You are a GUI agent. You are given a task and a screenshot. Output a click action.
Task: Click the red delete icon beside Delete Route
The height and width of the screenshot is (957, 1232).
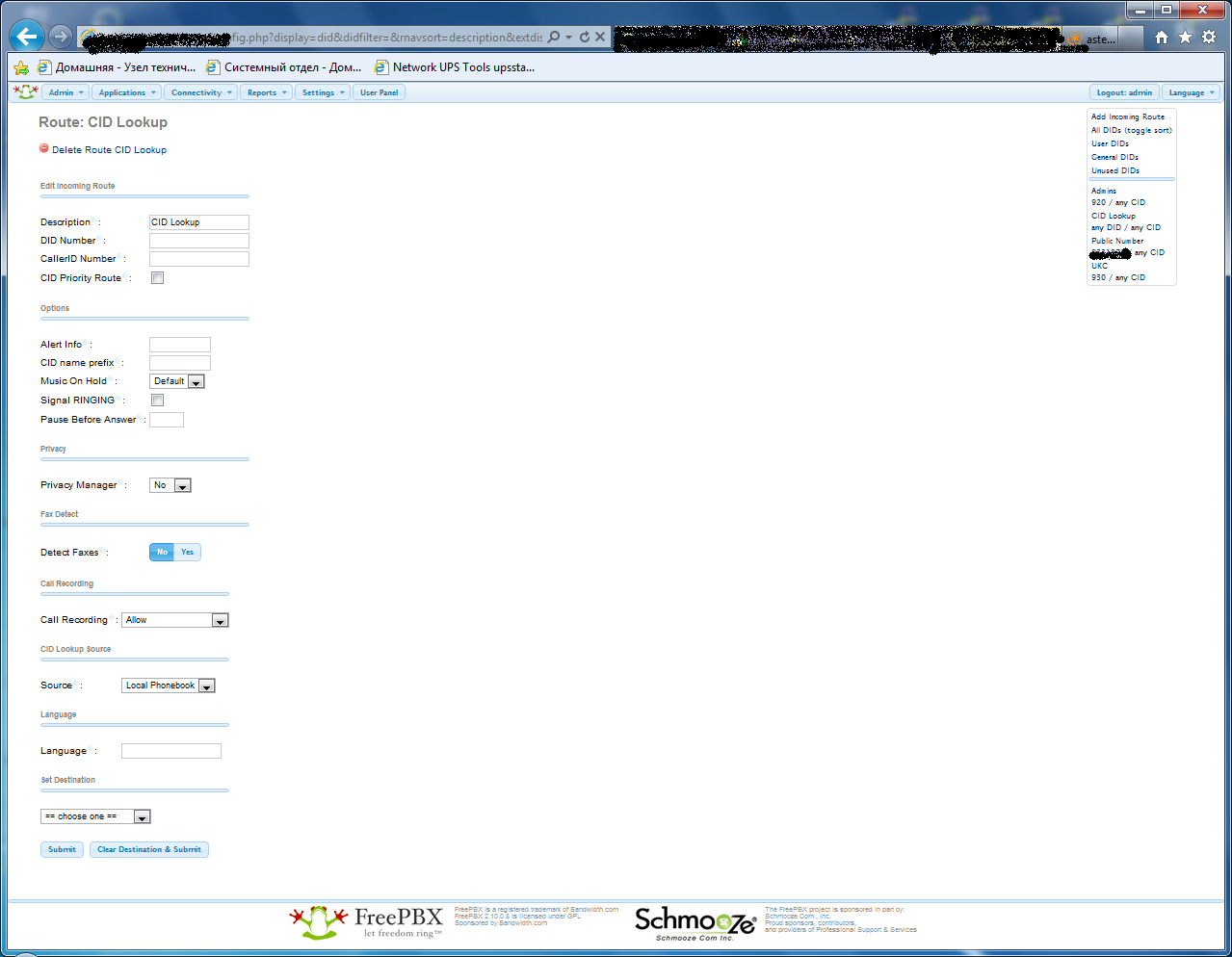44,148
